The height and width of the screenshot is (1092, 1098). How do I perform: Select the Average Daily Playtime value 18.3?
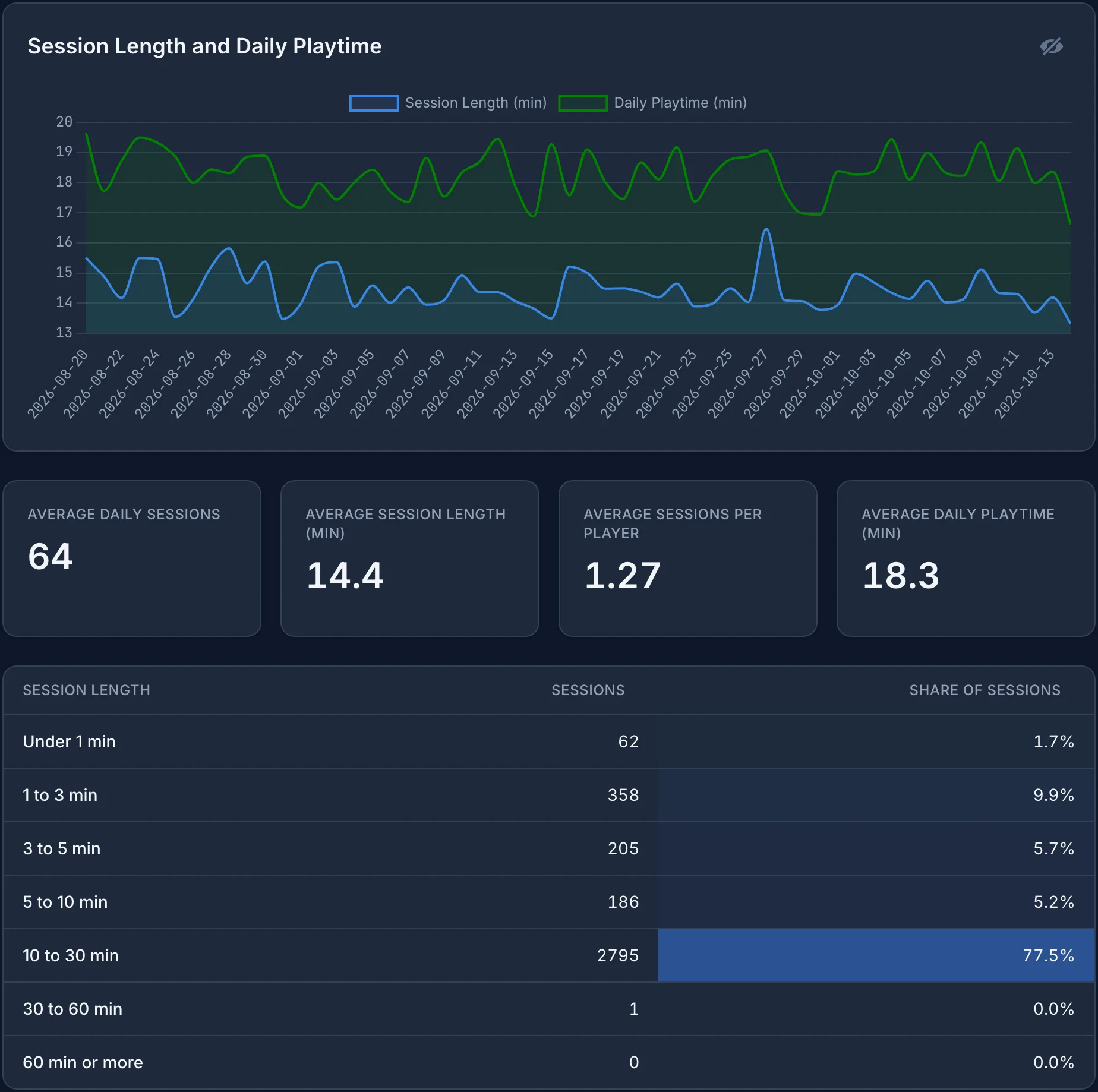click(x=901, y=576)
